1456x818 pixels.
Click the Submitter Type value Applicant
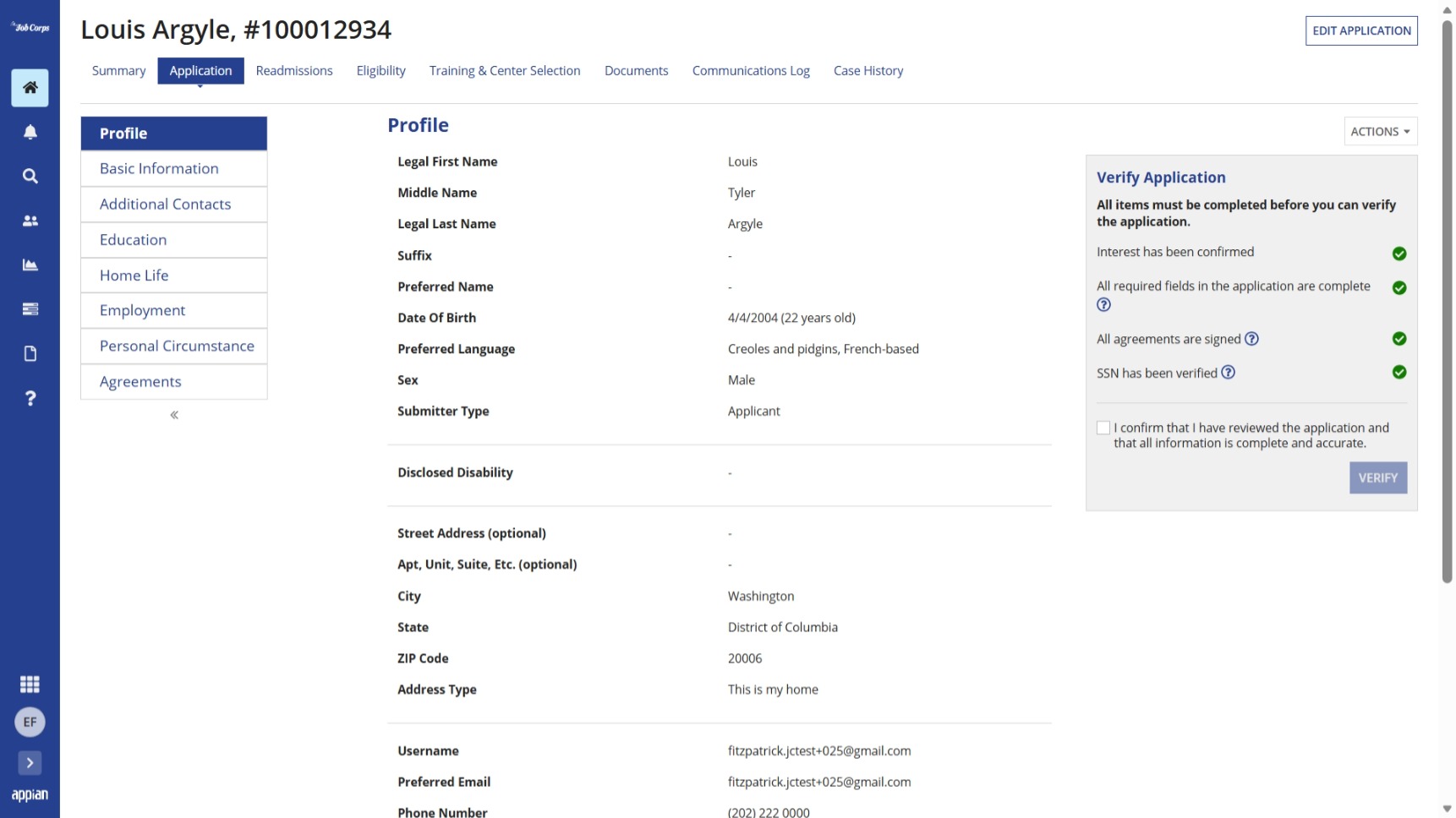click(754, 412)
